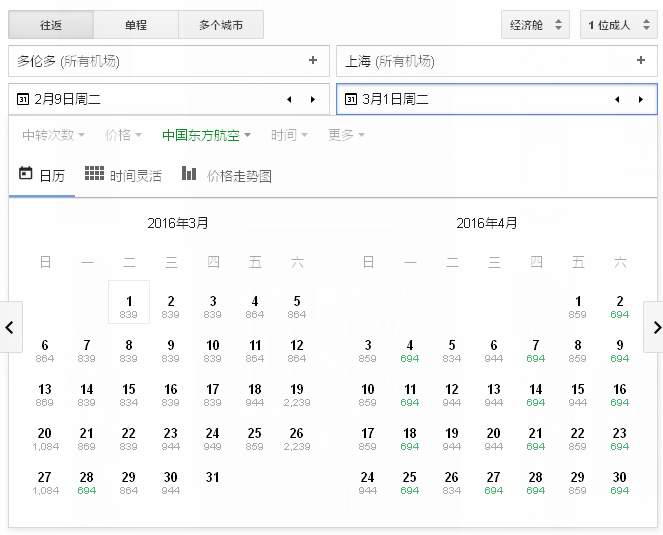Expand the 中国东方航空 airline filter
This screenshot has width=663, height=535.
coord(206,135)
